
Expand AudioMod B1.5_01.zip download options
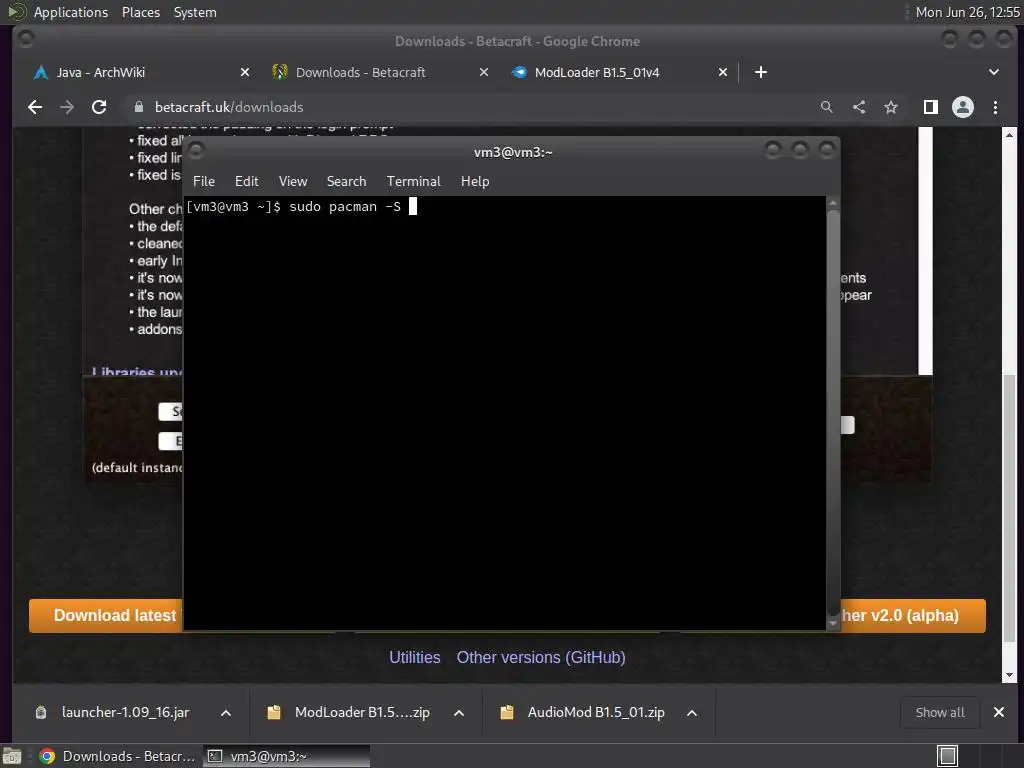point(692,713)
